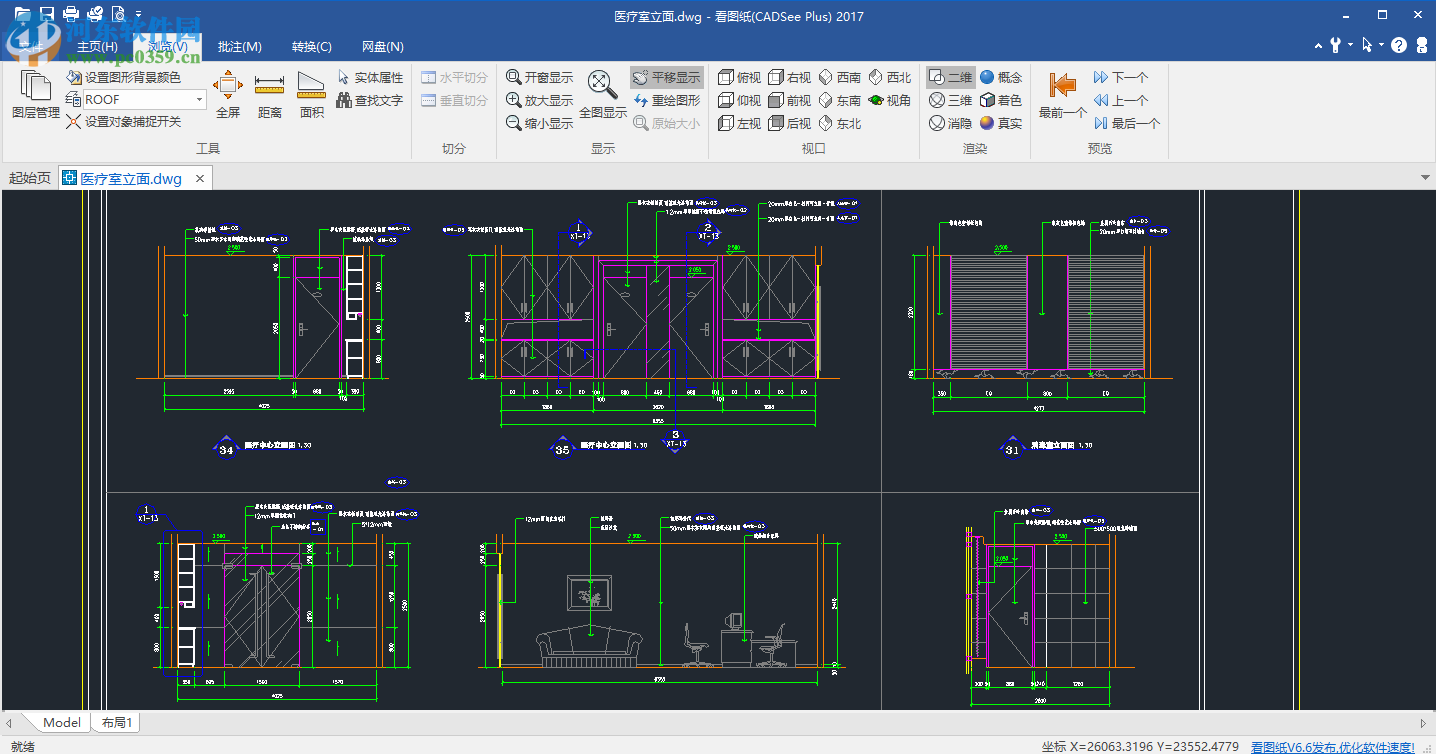The width and height of the screenshot is (1436, 754).
Task: Select the 距离 distance measuring tool
Action: pos(270,94)
